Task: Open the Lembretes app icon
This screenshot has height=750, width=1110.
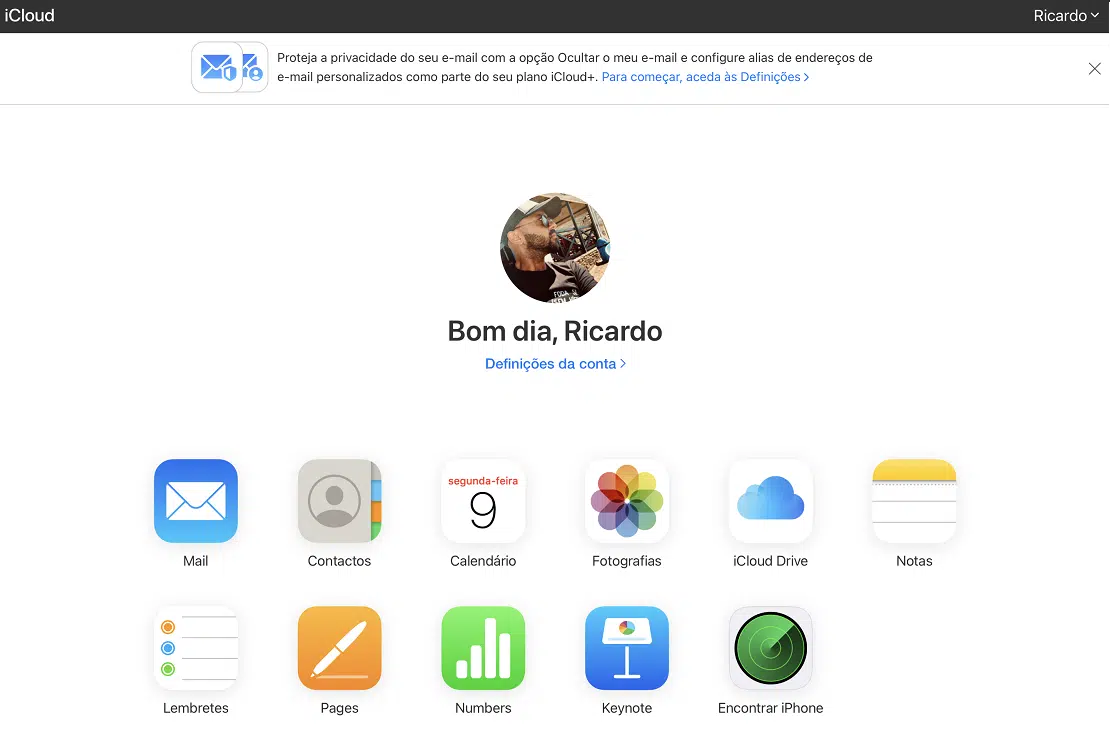Action: [x=195, y=648]
